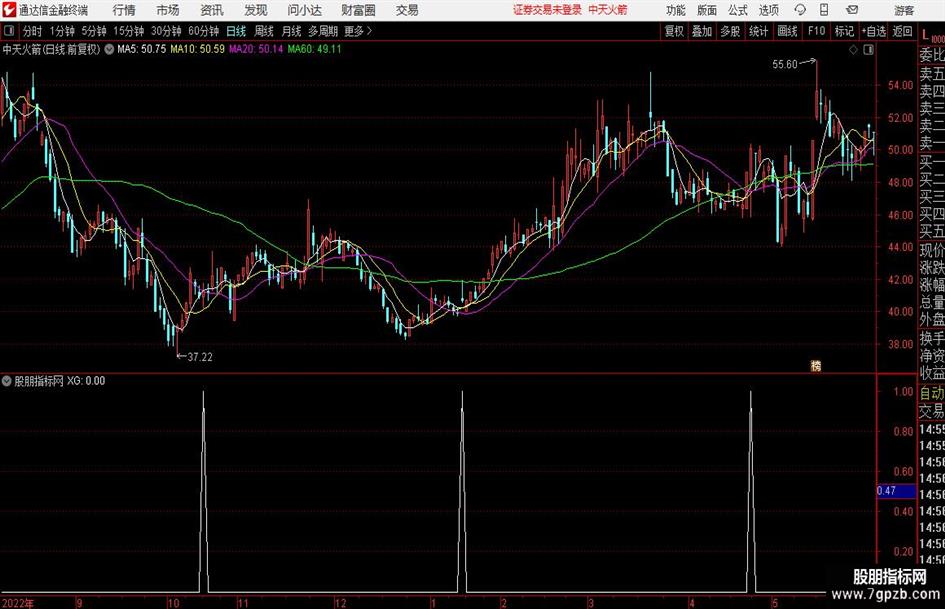Click the blue 0.47 axis value marker
The width and height of the screenshot is (945, 609).
pyautogui.click(x=896, y=491)
